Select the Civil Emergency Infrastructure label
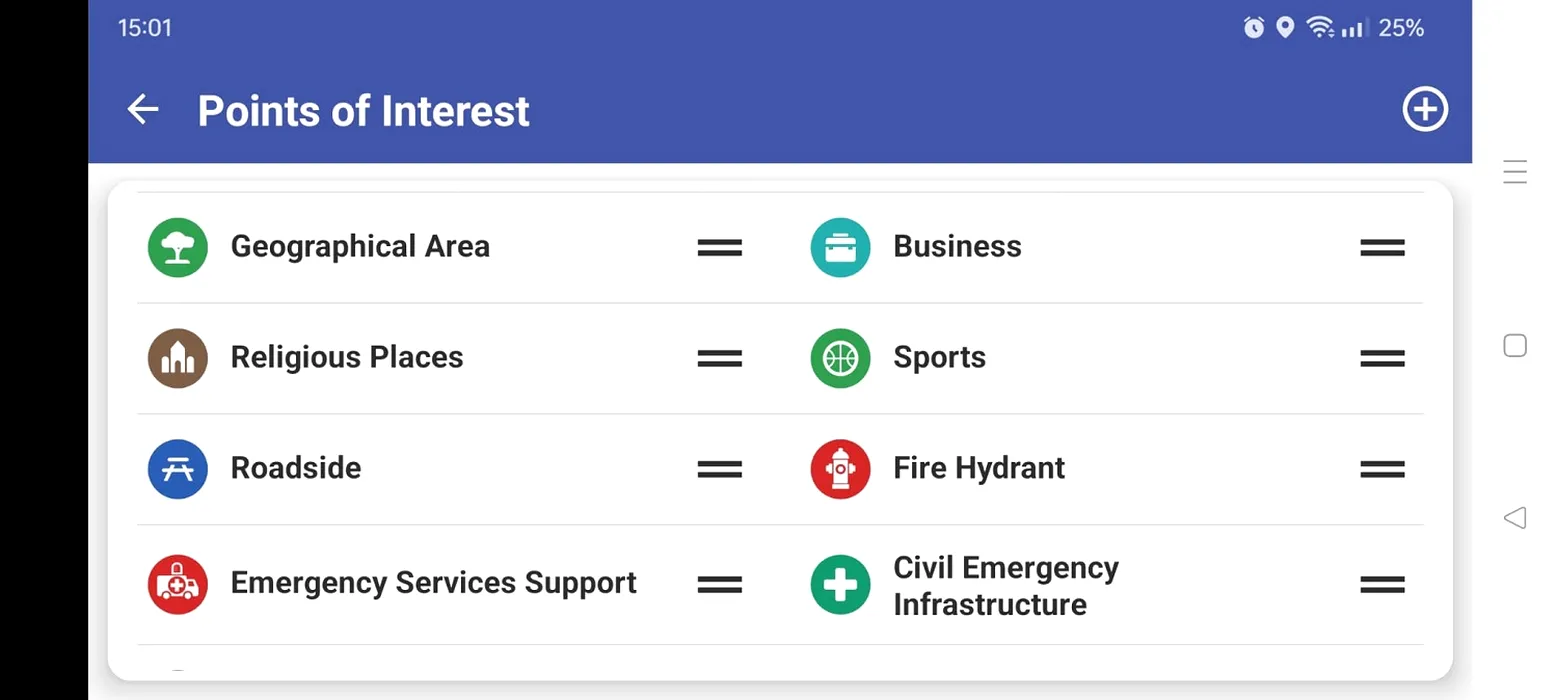The width and height of the screenshot is (1558, 700). 1006,586
